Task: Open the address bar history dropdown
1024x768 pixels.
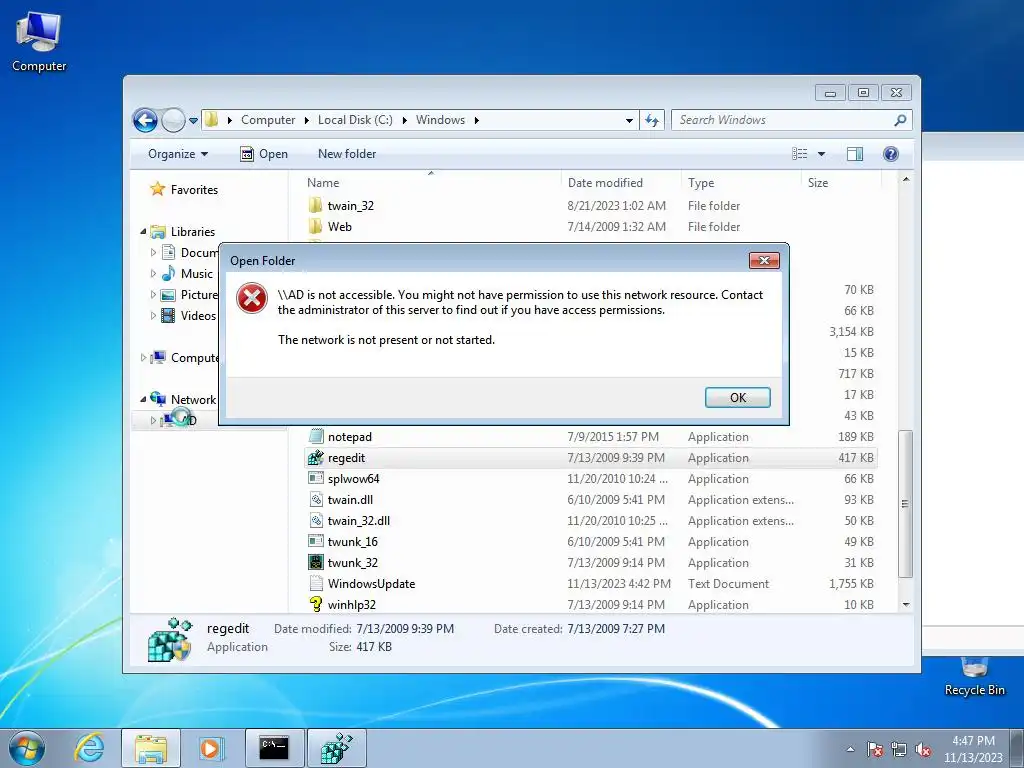Action: point(629,120)
